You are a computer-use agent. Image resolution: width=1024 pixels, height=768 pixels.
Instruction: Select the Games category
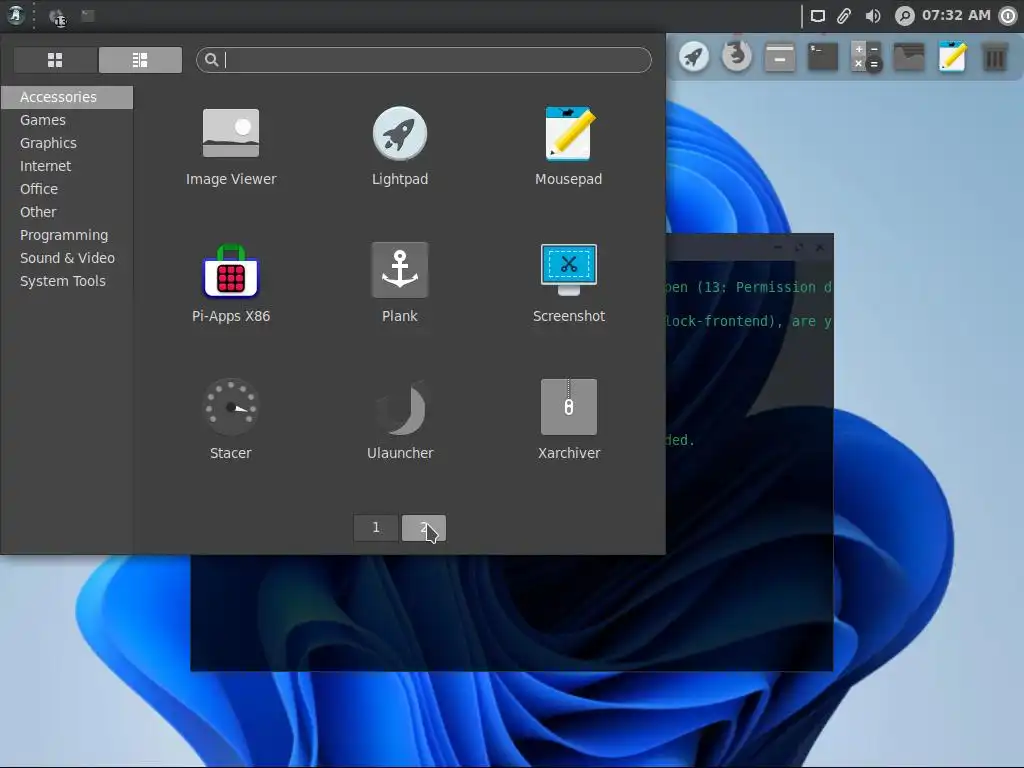pyautogui.click(x=67, y=120)
